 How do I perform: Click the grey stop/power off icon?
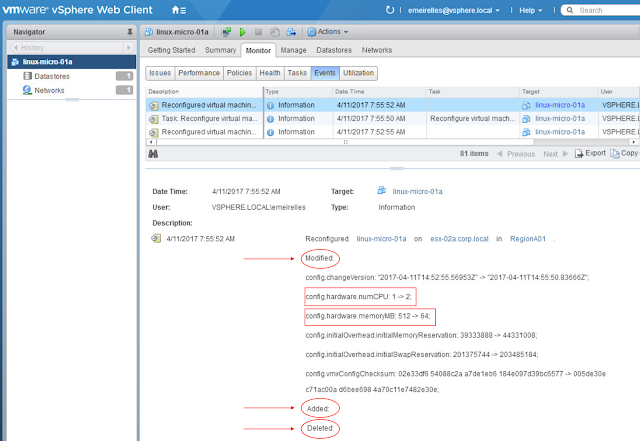tap(258, 32)
